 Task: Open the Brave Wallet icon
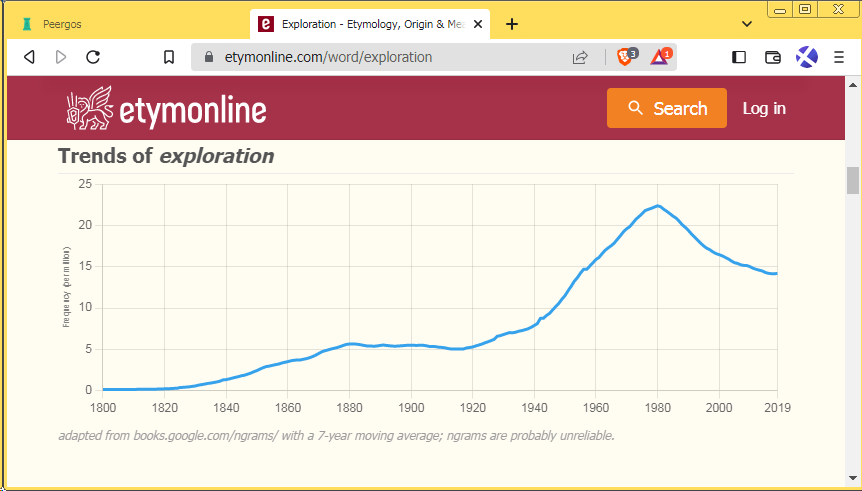tap(772, 57)
